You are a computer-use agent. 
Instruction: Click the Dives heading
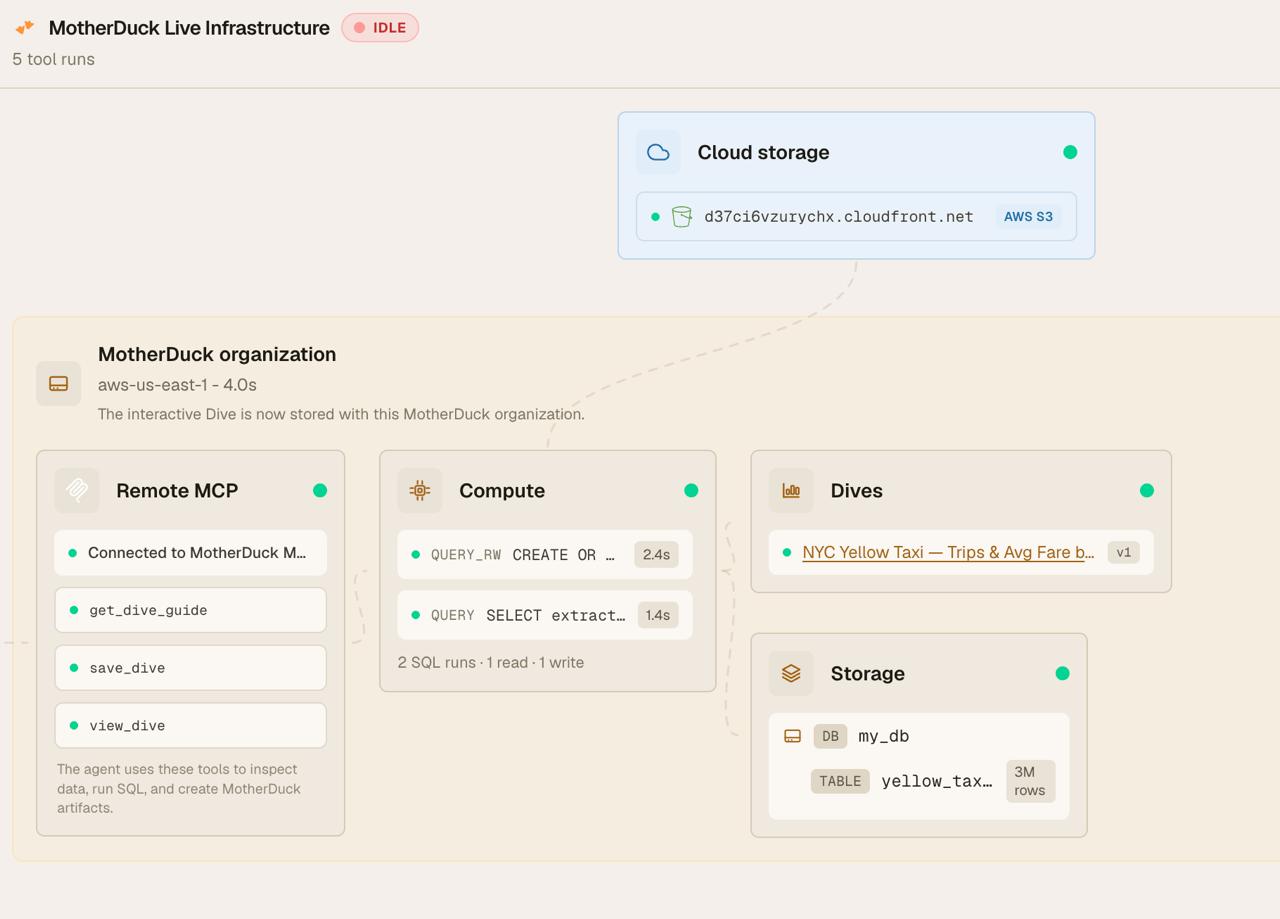857,490
